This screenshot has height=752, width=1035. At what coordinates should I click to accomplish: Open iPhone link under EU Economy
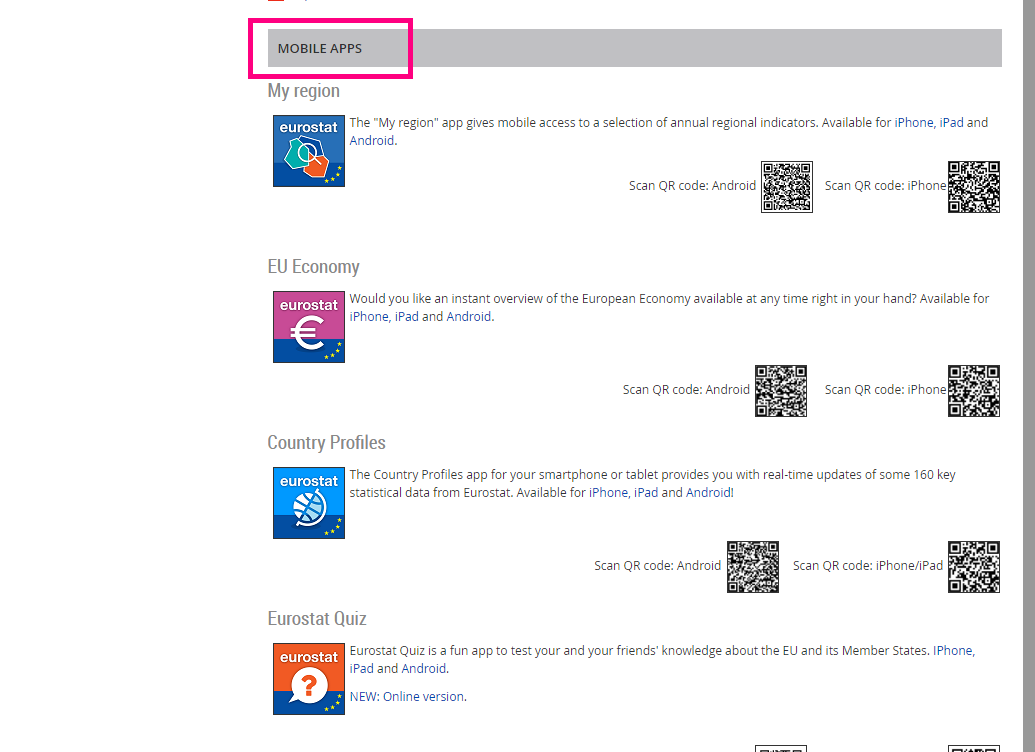tap(369, 317)
